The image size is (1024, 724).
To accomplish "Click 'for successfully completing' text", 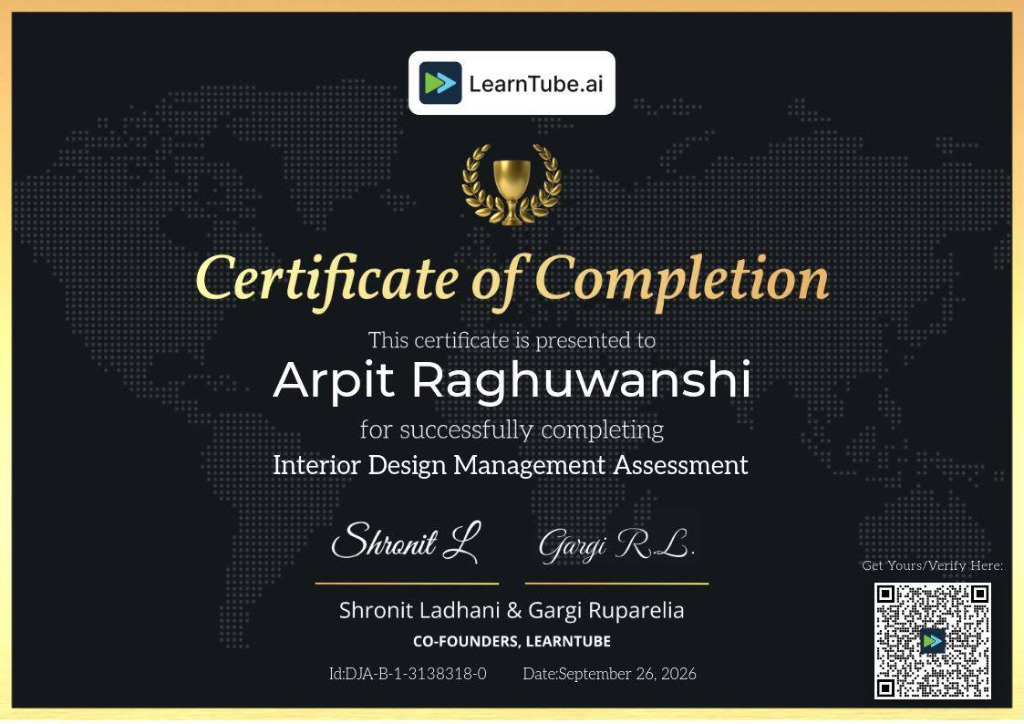I will tap(511, 430).
